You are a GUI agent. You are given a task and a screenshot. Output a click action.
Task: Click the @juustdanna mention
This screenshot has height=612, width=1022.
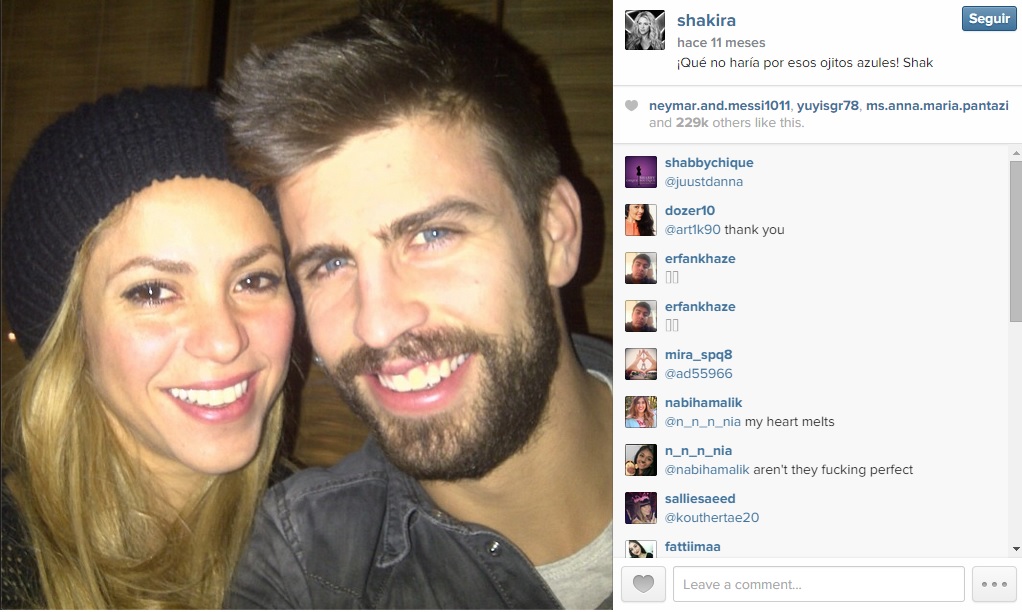[x=704, y=182]
